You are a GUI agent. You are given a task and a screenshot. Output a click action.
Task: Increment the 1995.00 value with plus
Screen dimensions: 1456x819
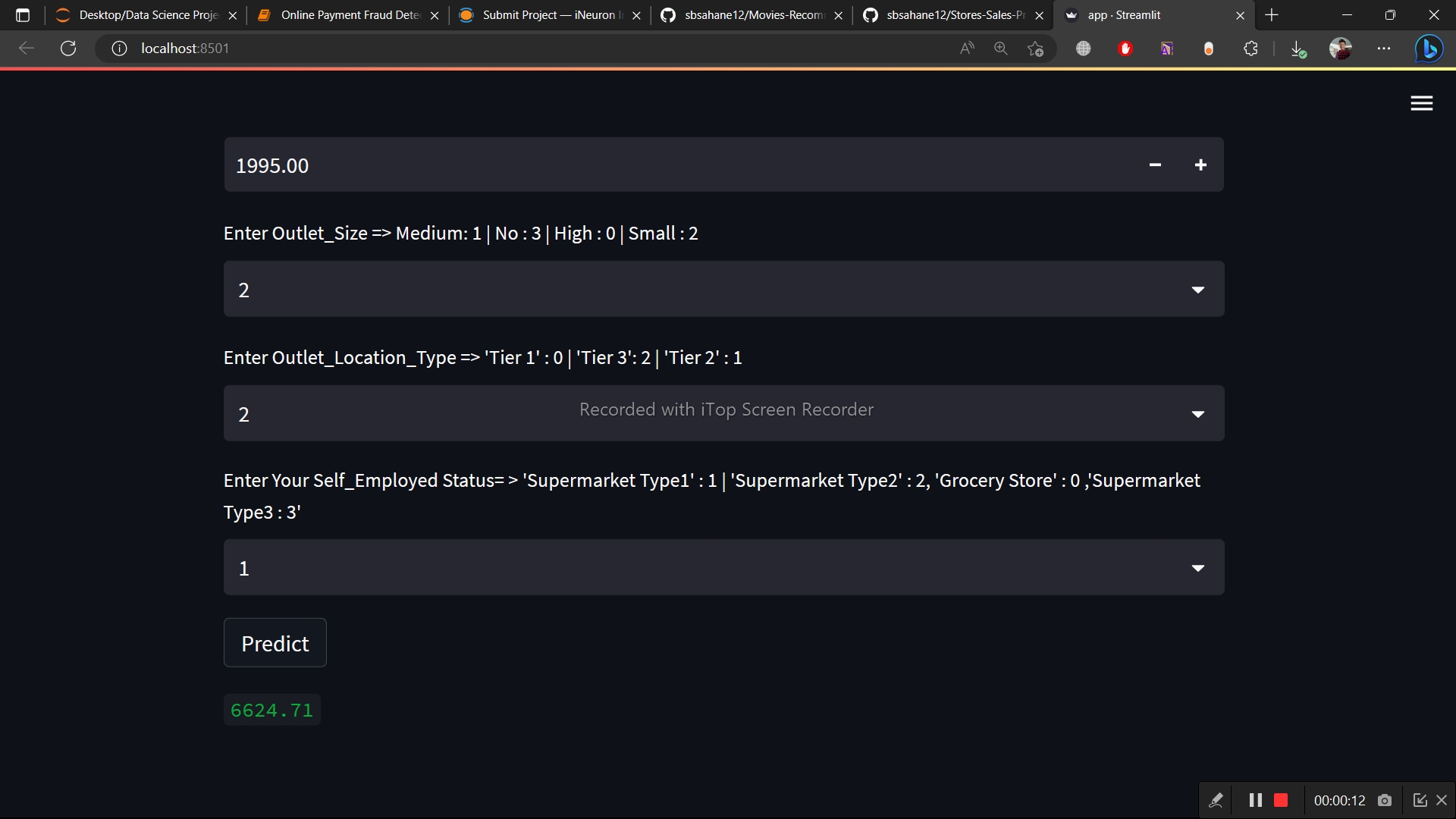tap(1200, 165)
